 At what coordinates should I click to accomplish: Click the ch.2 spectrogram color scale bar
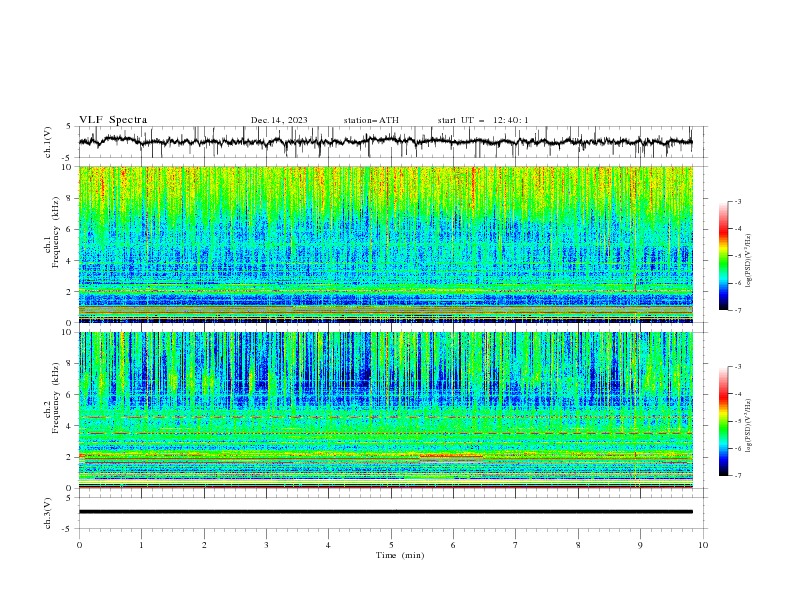tap(724, 421)
